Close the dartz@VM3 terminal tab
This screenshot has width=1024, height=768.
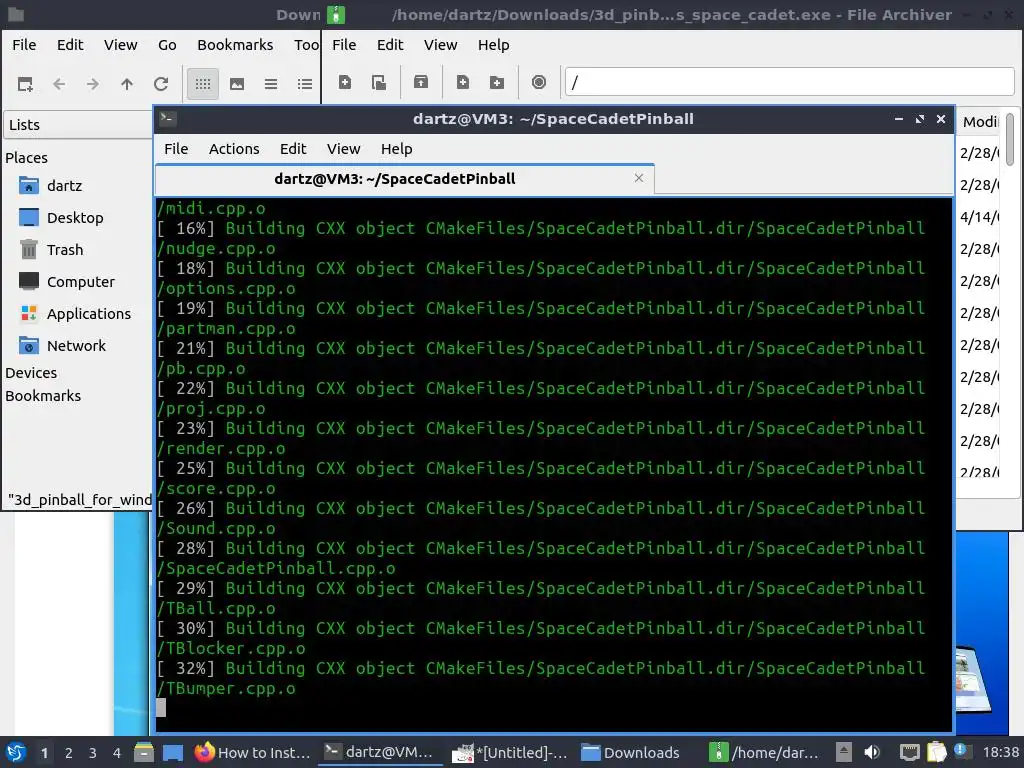[x=639, y=178]
